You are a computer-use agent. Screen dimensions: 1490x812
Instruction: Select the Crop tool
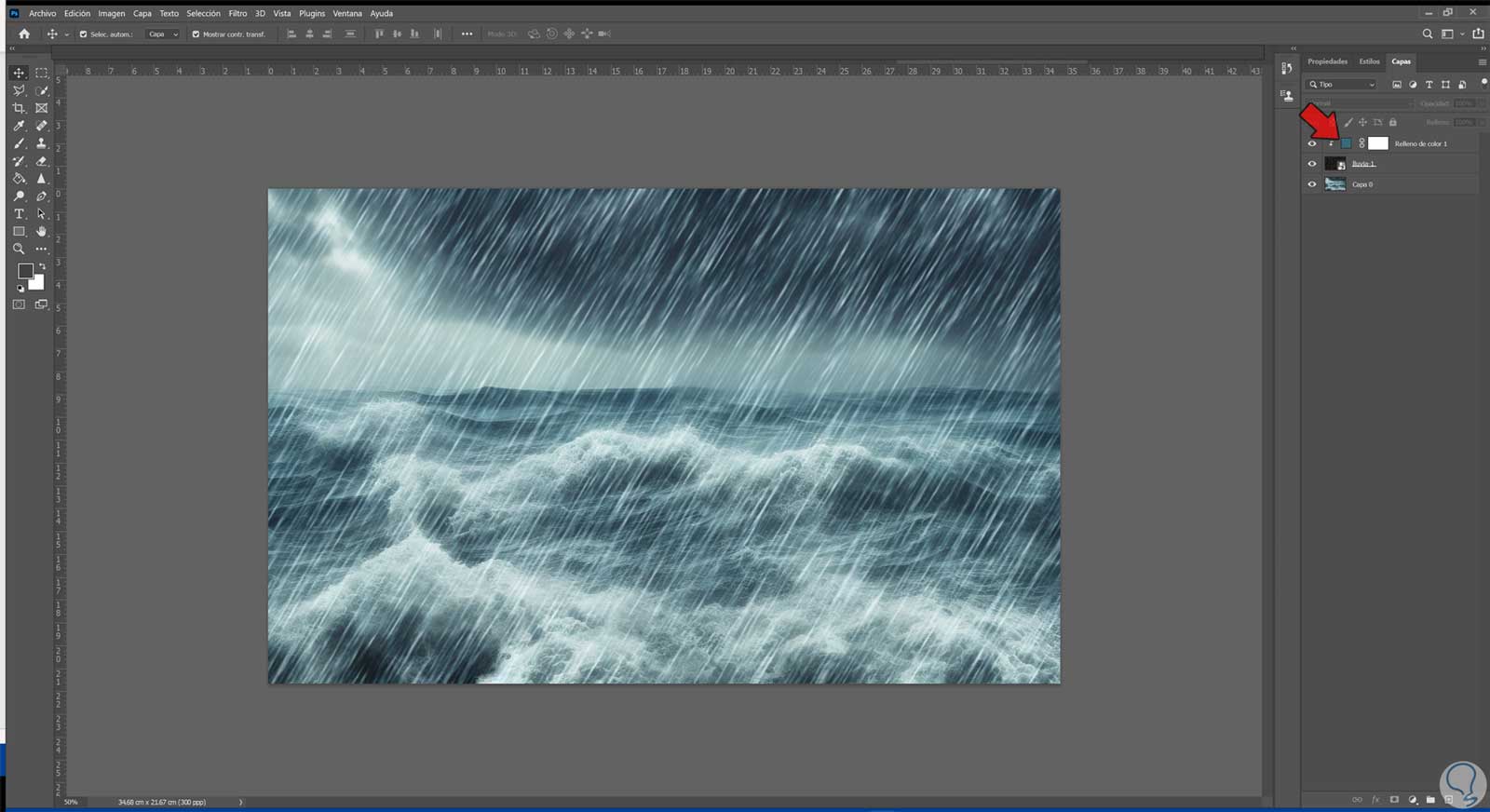pyautogui.click(x=19, y=108)
